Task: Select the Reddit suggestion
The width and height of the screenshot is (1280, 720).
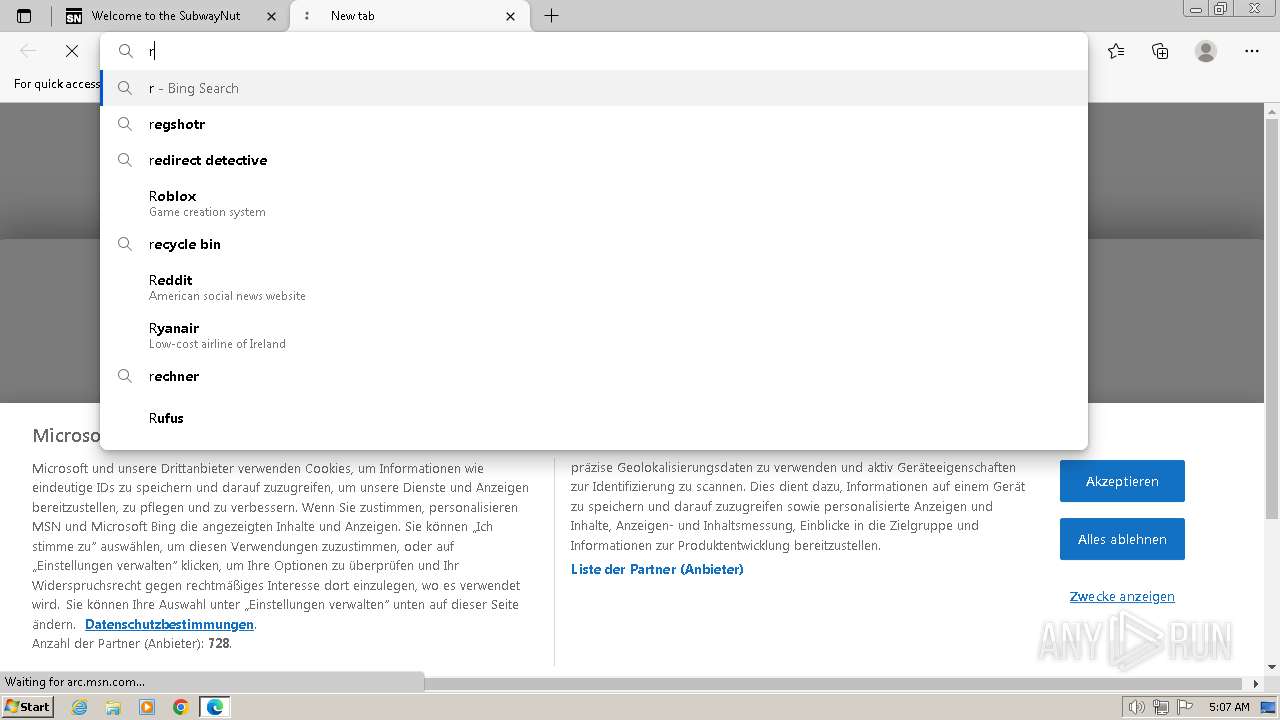Action: [x=594, y=287]
